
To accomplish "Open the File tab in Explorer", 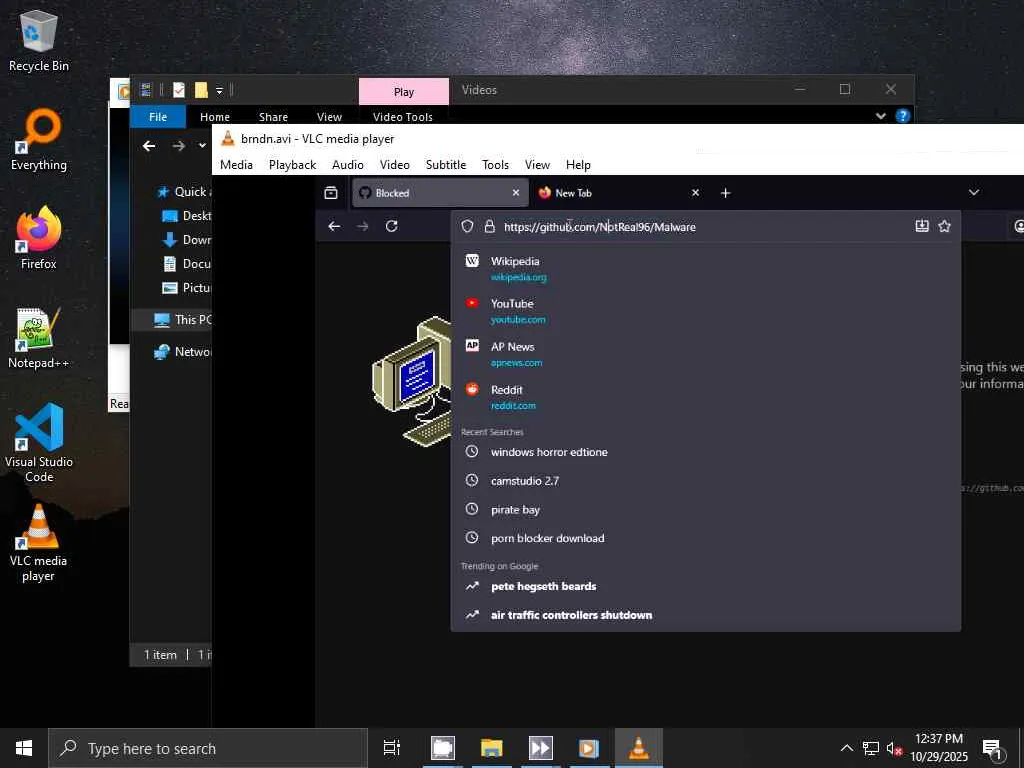I will pyautogui.click(x=158, y=117).
